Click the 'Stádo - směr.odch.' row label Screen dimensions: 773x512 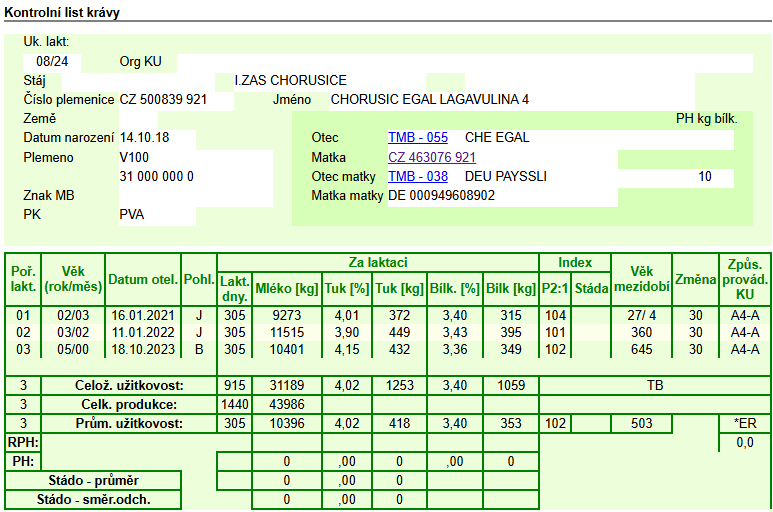point(93,500)
